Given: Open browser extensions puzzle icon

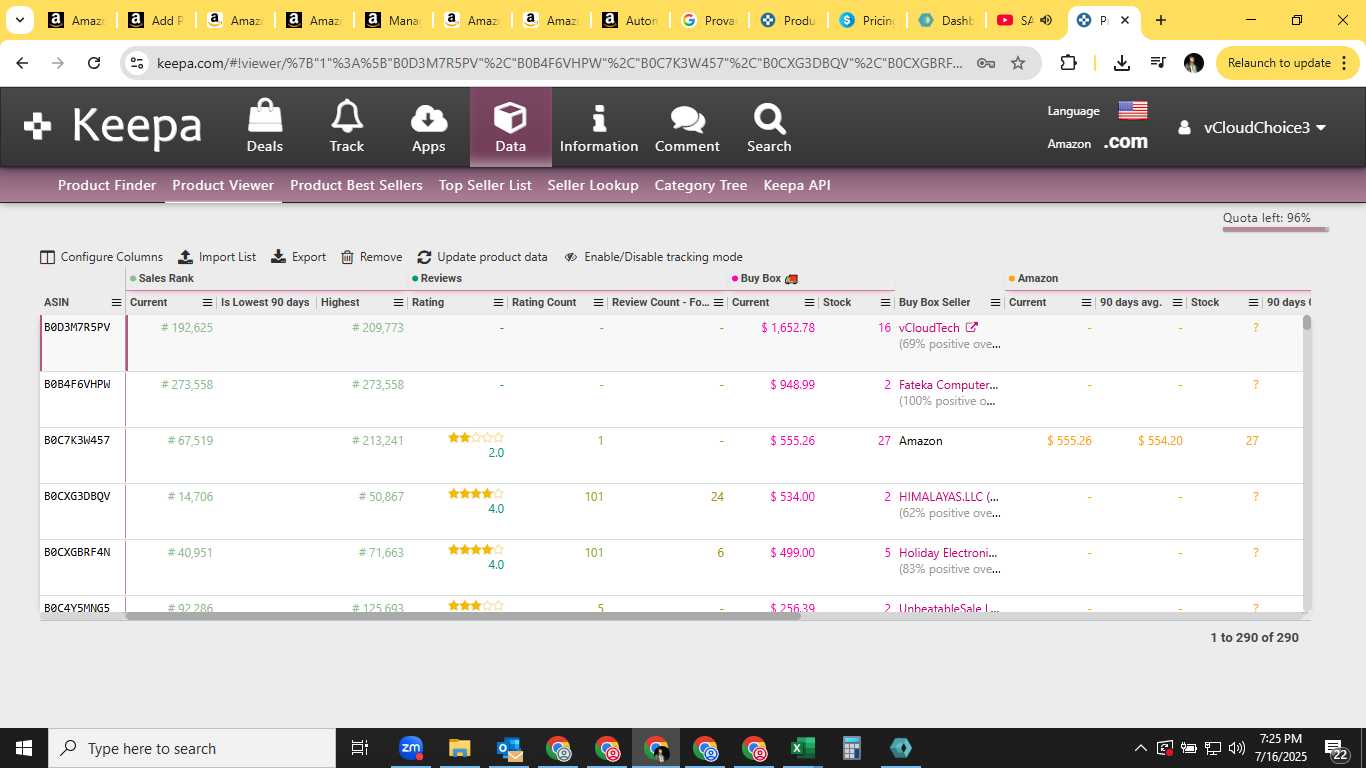Looking at the screenshot, I should click(x=1068, y=63).
